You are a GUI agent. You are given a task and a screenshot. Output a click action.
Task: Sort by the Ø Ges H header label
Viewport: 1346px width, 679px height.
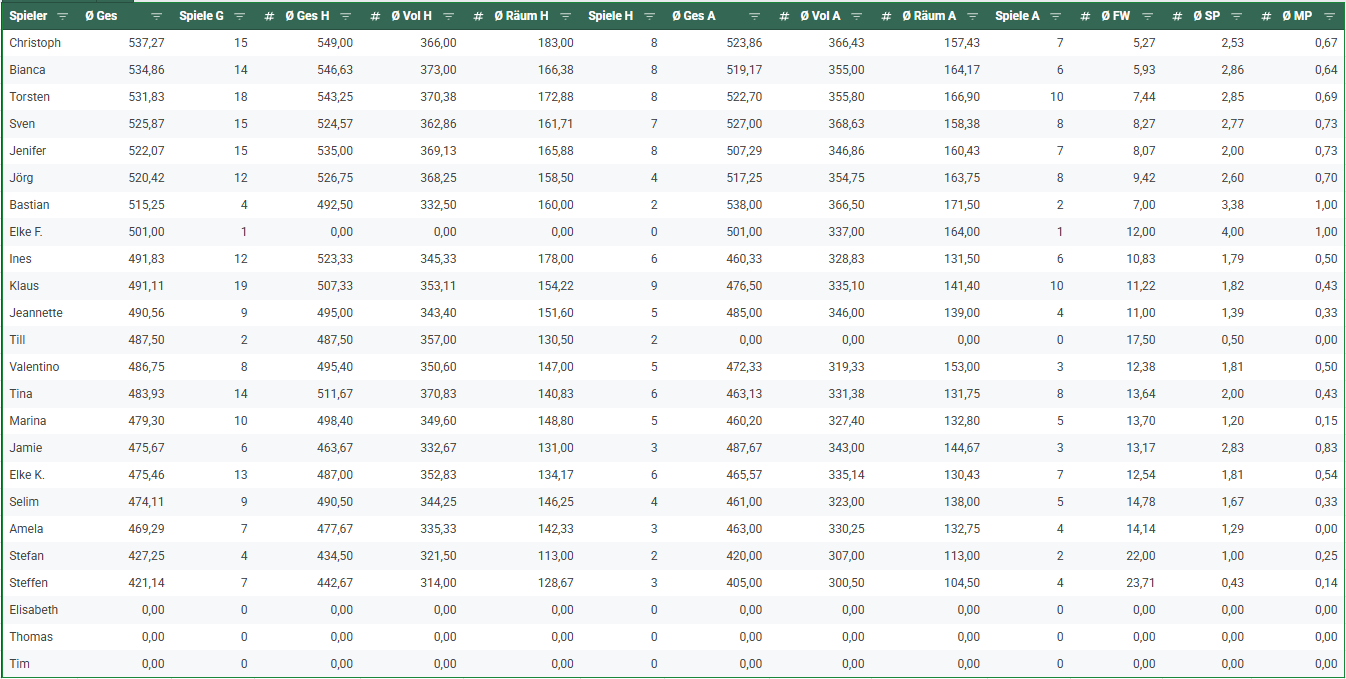[x=307, y=16]
